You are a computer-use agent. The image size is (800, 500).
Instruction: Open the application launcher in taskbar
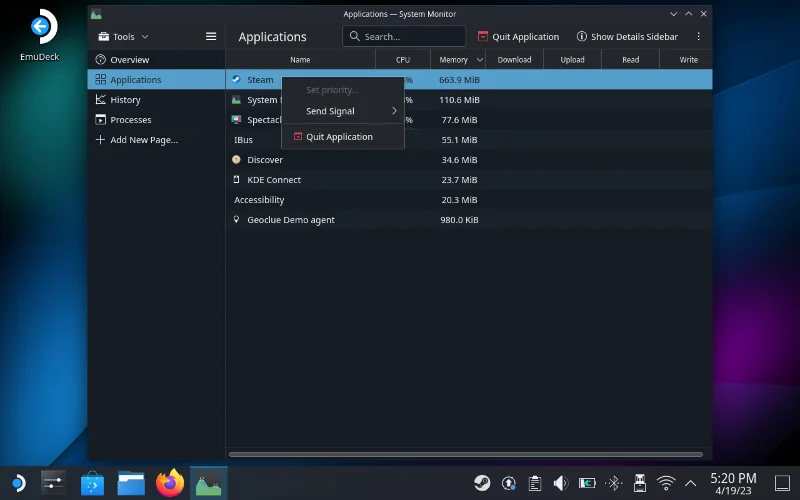(x=18, y=483)
